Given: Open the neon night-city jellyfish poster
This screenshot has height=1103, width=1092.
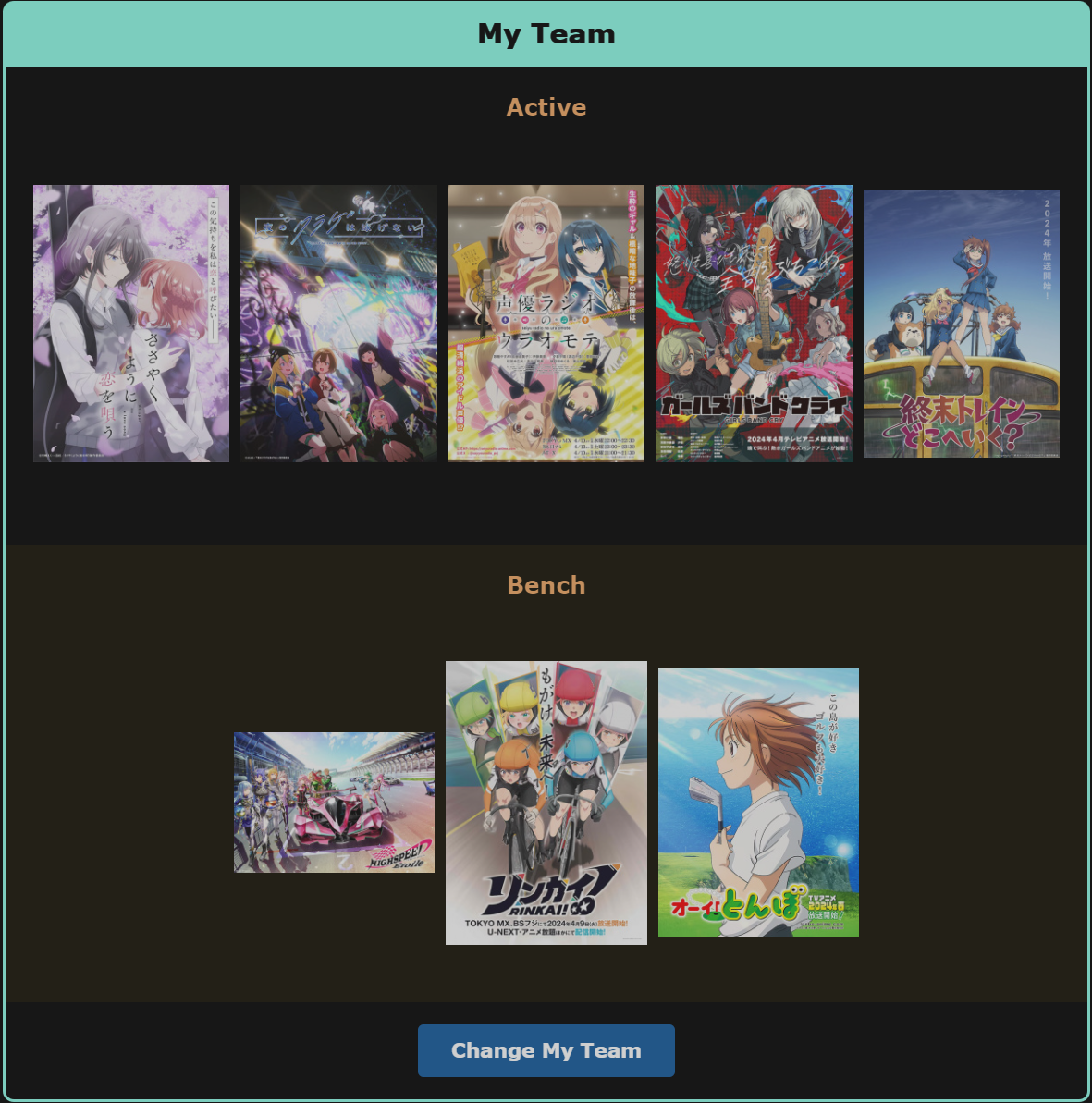Looking at the screenshot, I should tap(338, 324).
